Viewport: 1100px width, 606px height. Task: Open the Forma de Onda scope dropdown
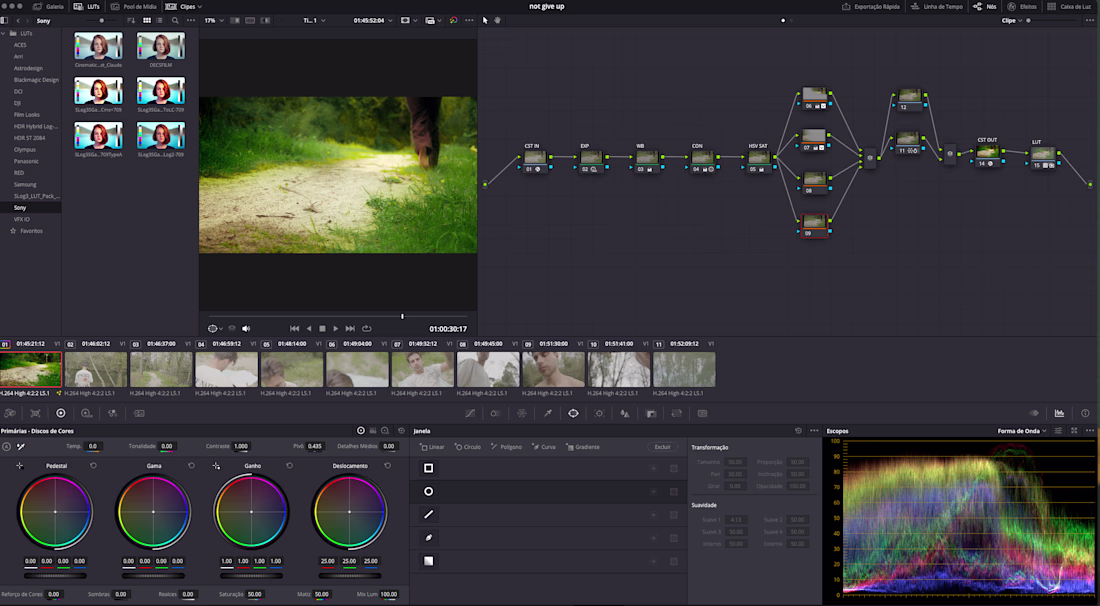(1022, 431)
